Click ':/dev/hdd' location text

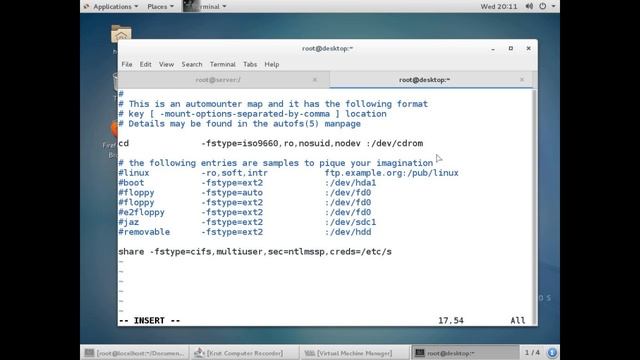coord(348,232)
